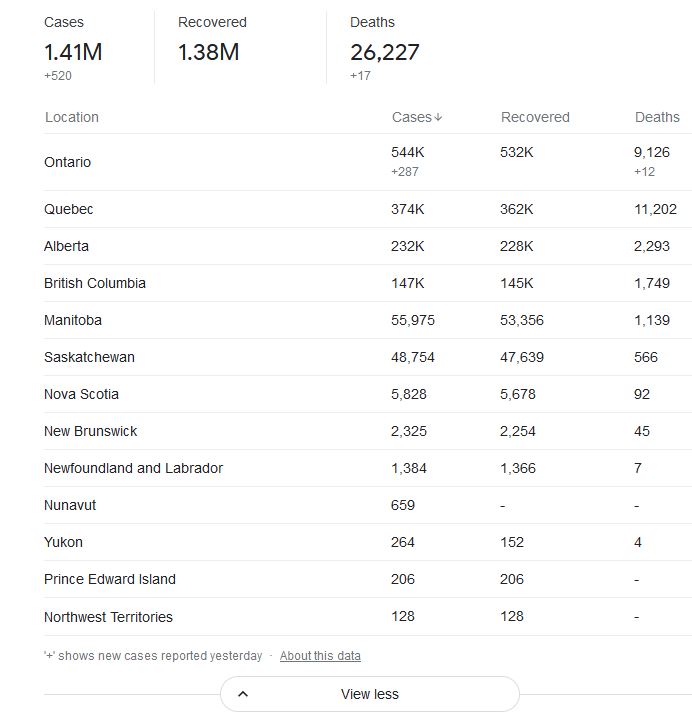
Task: Click the Location column header
Action: (72, 117)
